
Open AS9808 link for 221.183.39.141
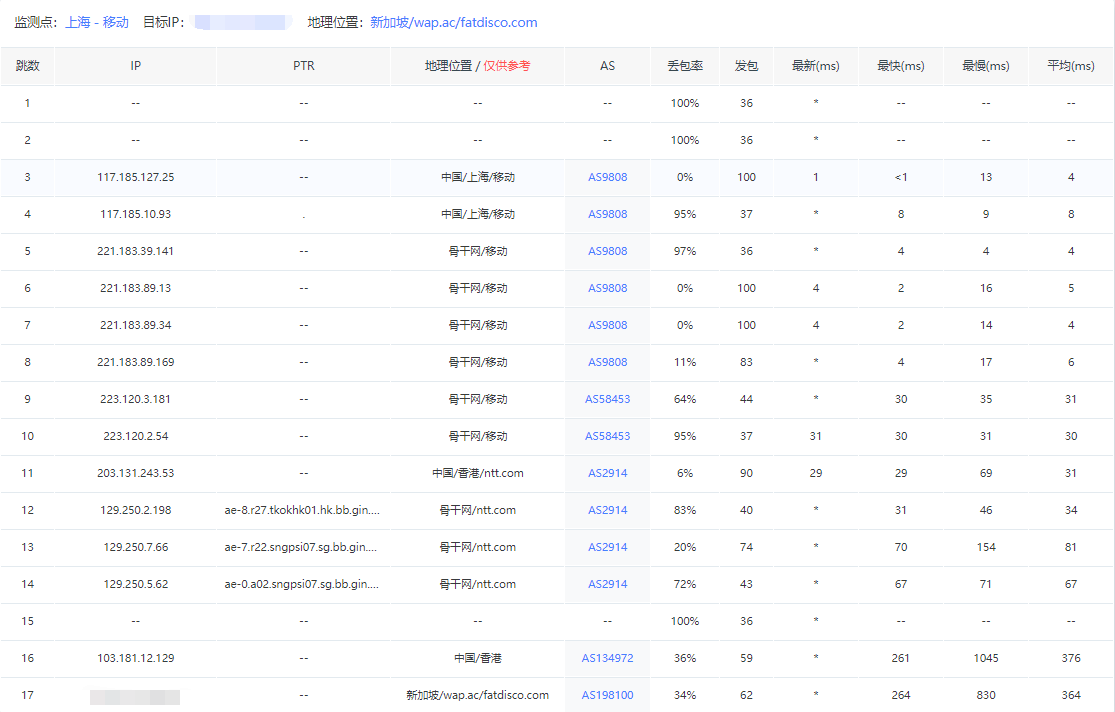point(607,251)
